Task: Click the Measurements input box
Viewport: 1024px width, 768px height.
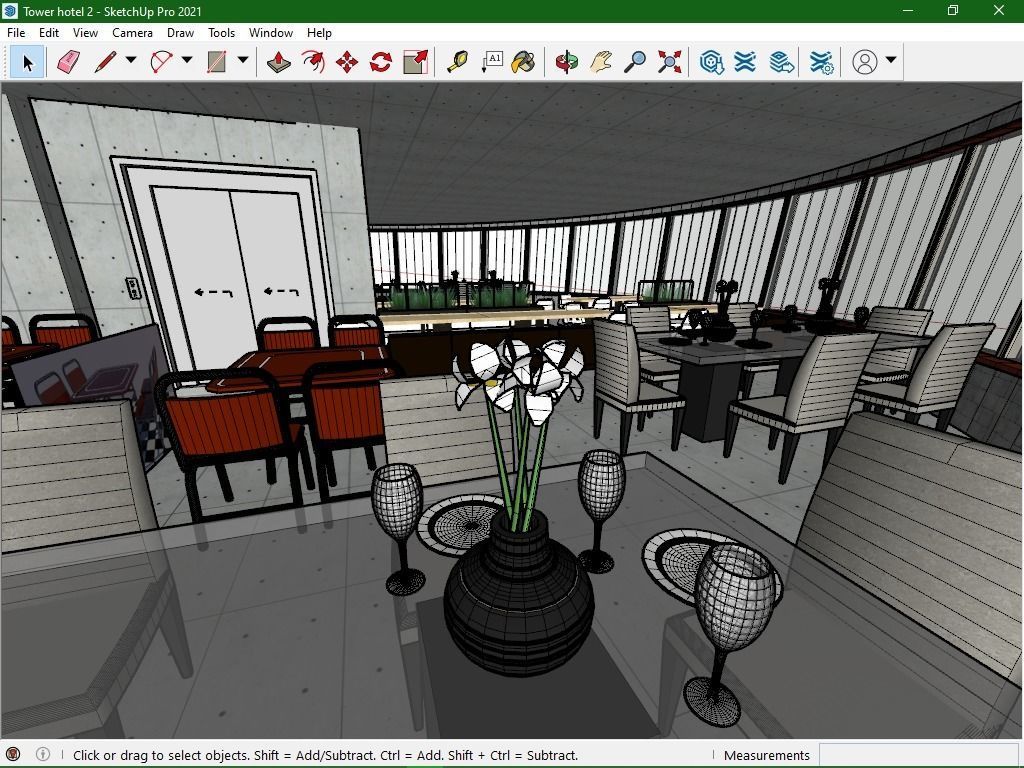Action: pyautogui.click(x=918, y=755)
